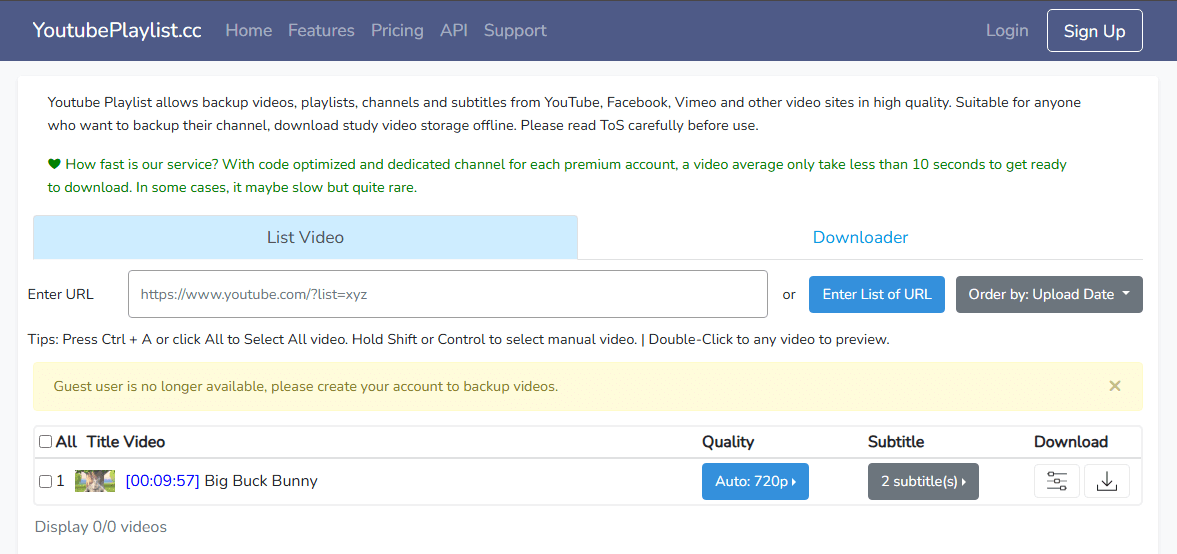Expand the Auto: 720p quality selector
The width and height of the screenshot is (1177, 554).
coord(755,481)
